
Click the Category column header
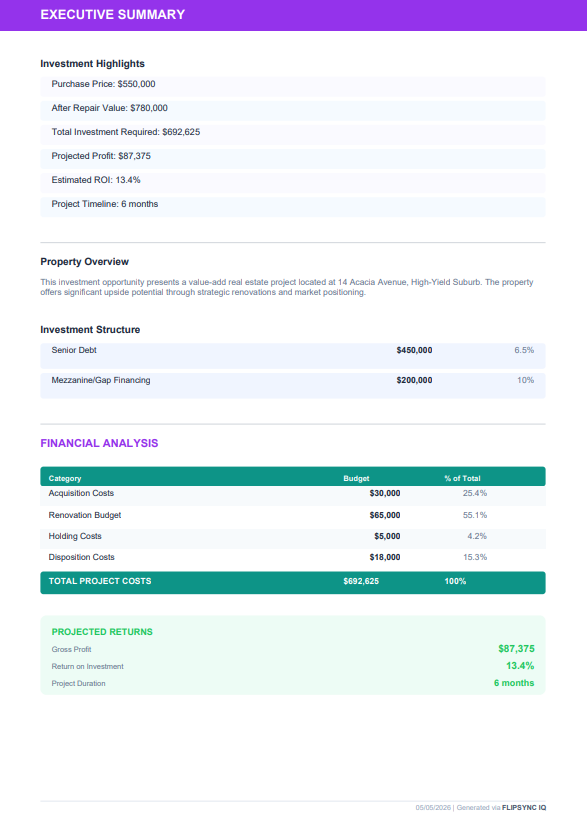(x=65, y=478)
